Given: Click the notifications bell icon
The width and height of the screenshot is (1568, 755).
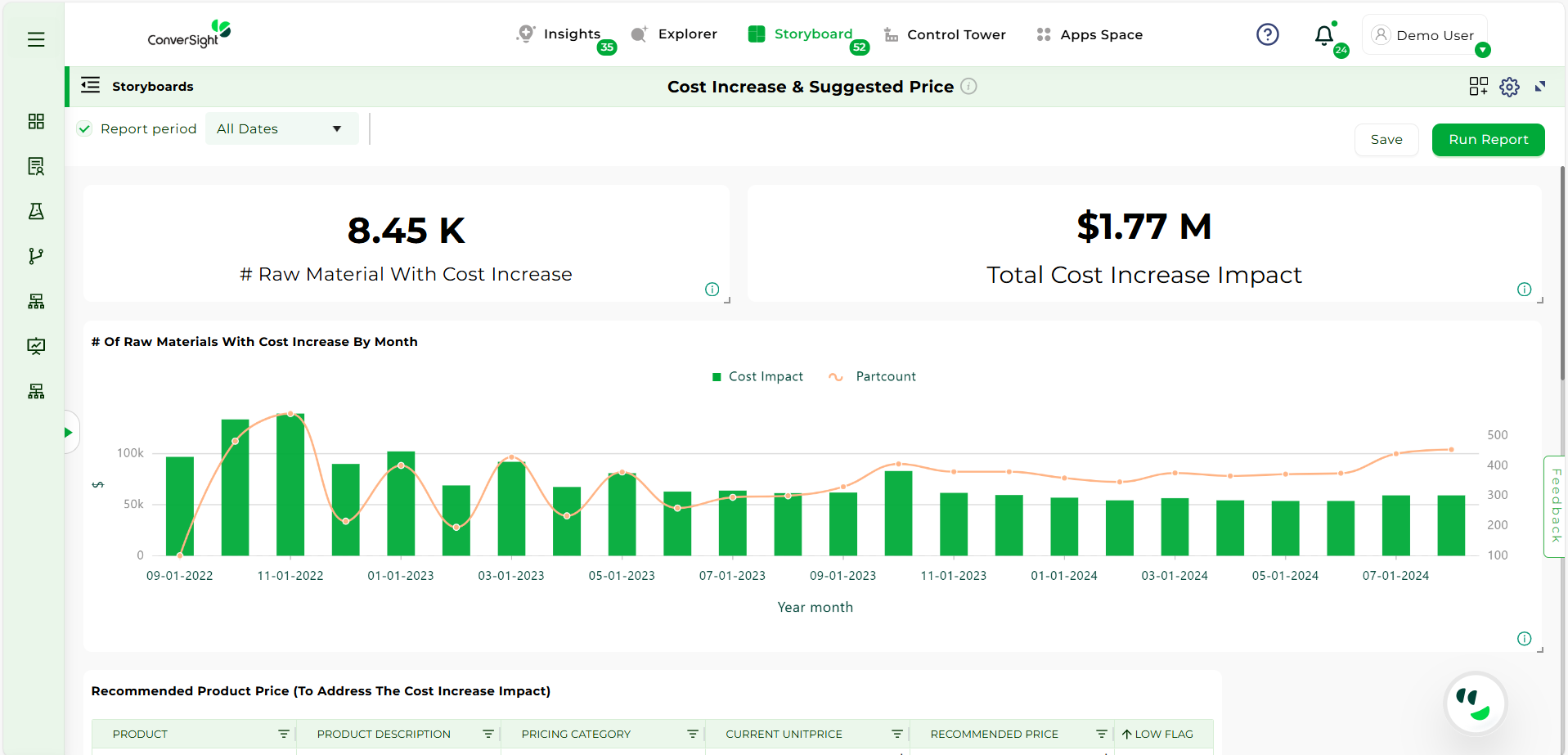Looking at the screenshot, I should tap(1323, 35).
